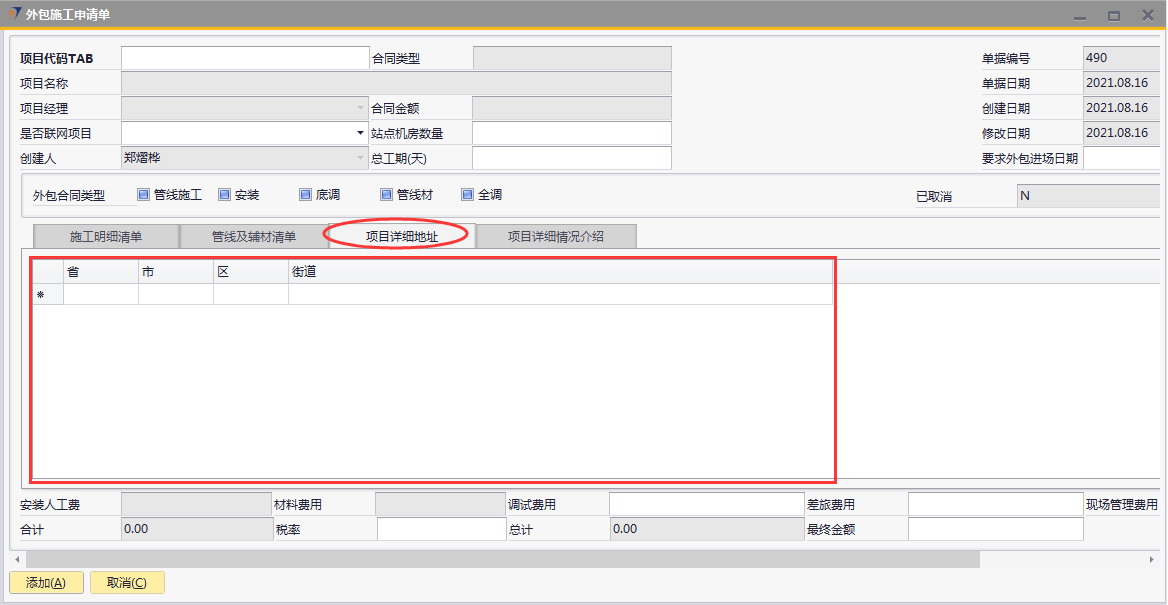This screenshot has width=1168, height=605.
Task: Check the 管线施工 checkbox
Action: 143,195
